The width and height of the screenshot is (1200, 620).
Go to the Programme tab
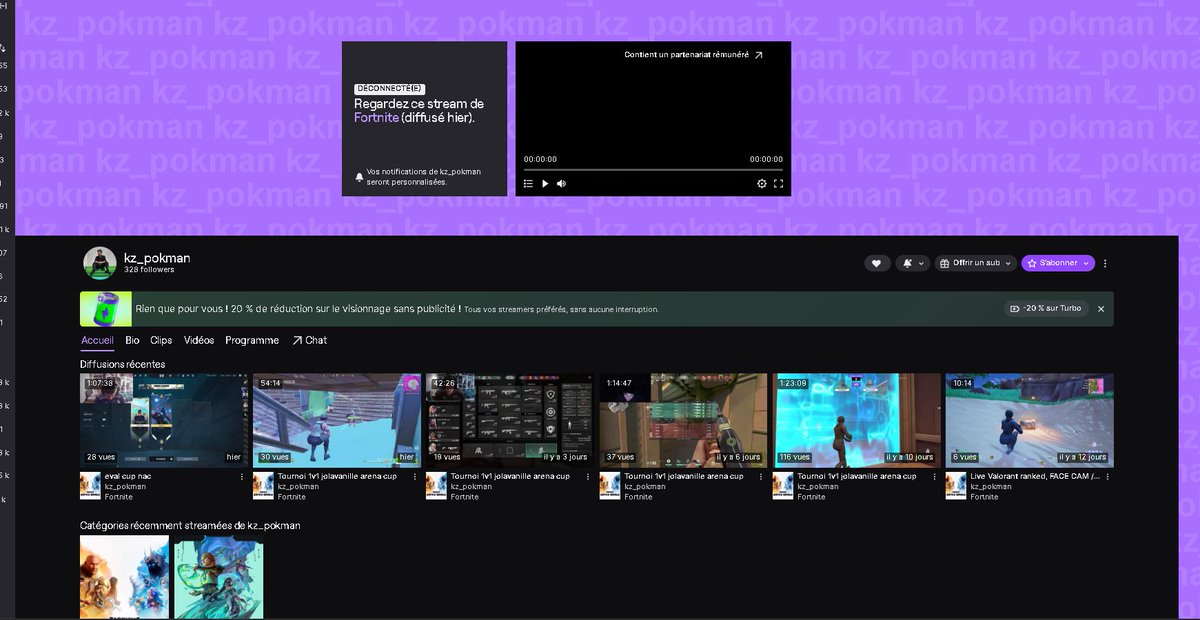(x=252, y=340)
